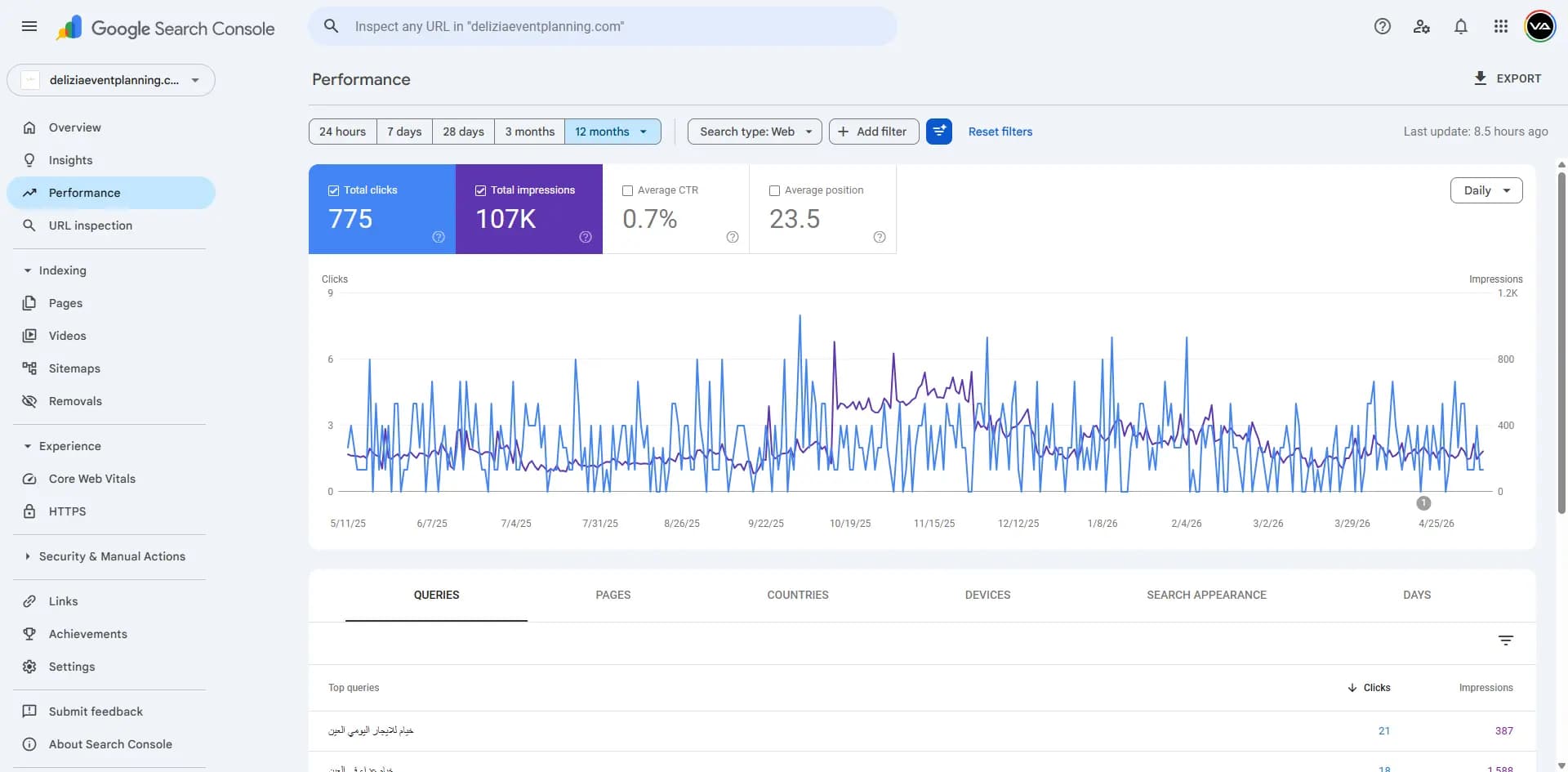This screenshot has width=1568, height=772.
Task: Switch to the Devices tab
Action: point(987,595)
